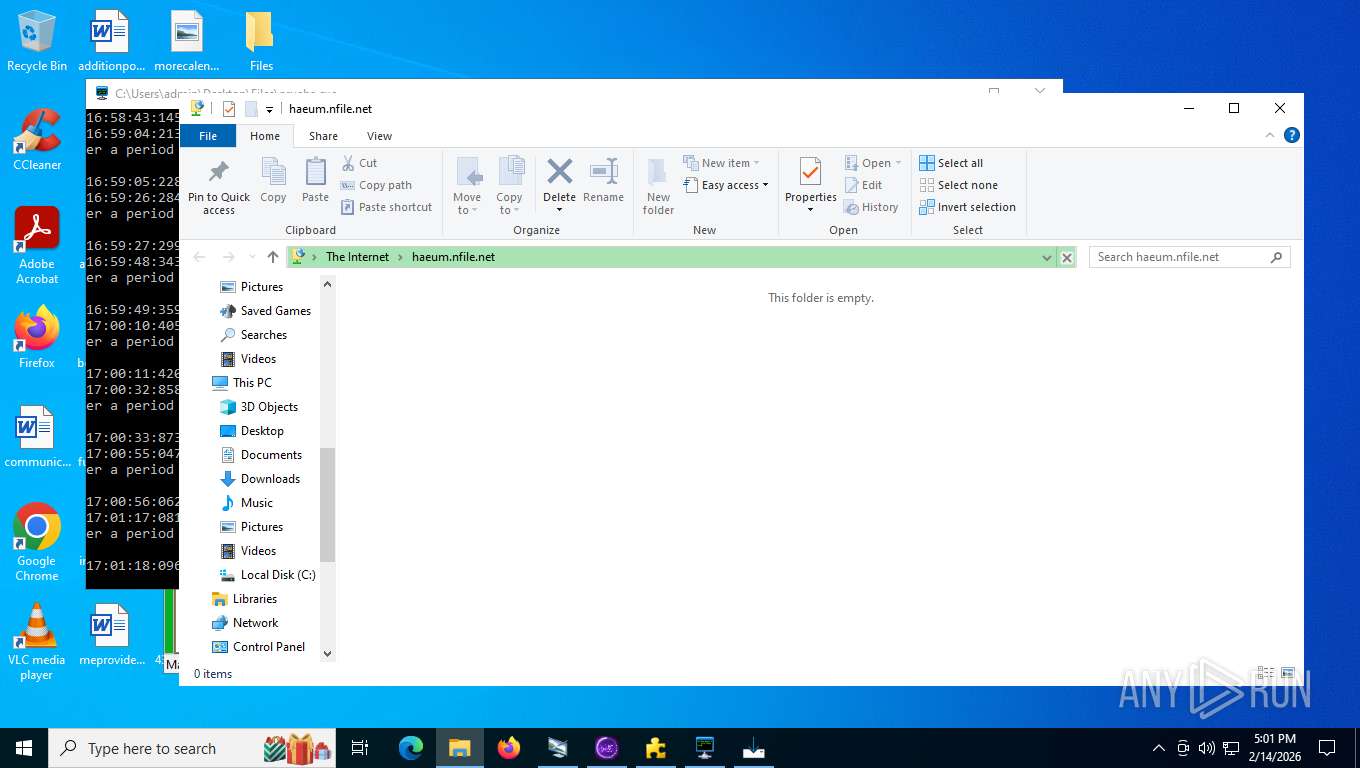
Task: Expand address bar history dropdown
Action: pyautogui.click(x=1047, y=257)
